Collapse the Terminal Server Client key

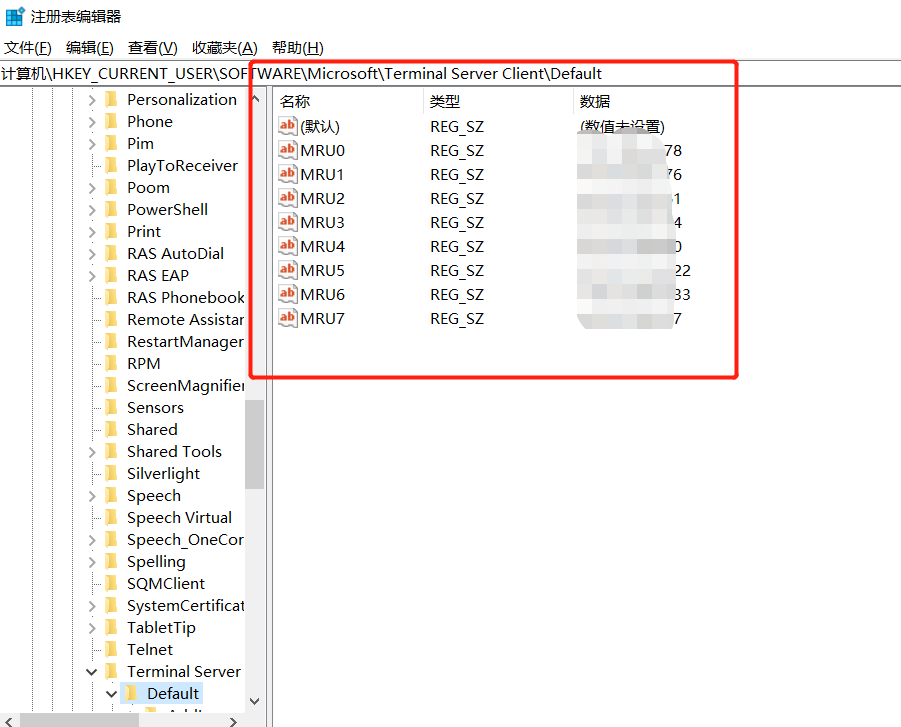coord(91,671)
